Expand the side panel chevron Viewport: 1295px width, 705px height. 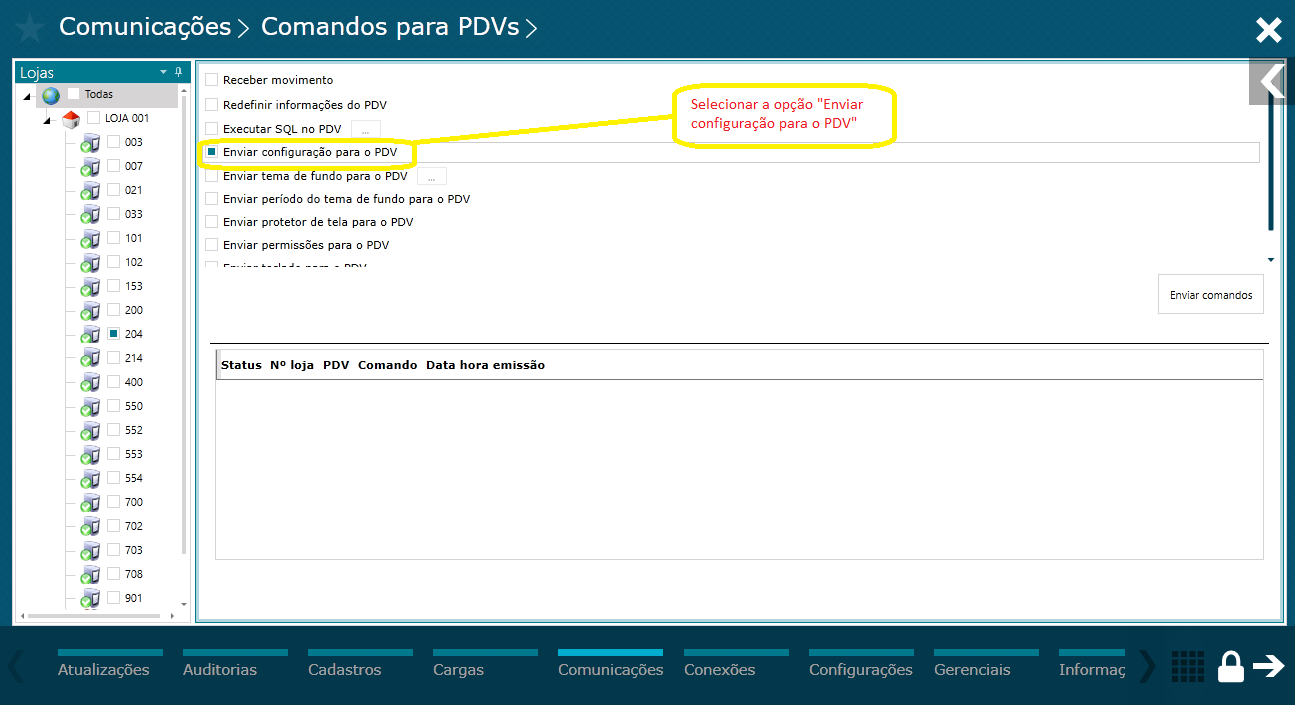pyautogui.click(x=1272, y=81)
